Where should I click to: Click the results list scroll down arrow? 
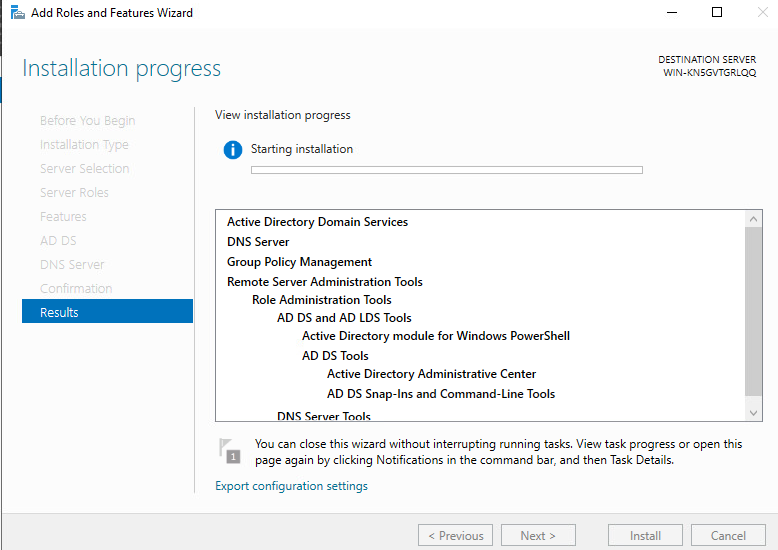pos(753,413)
